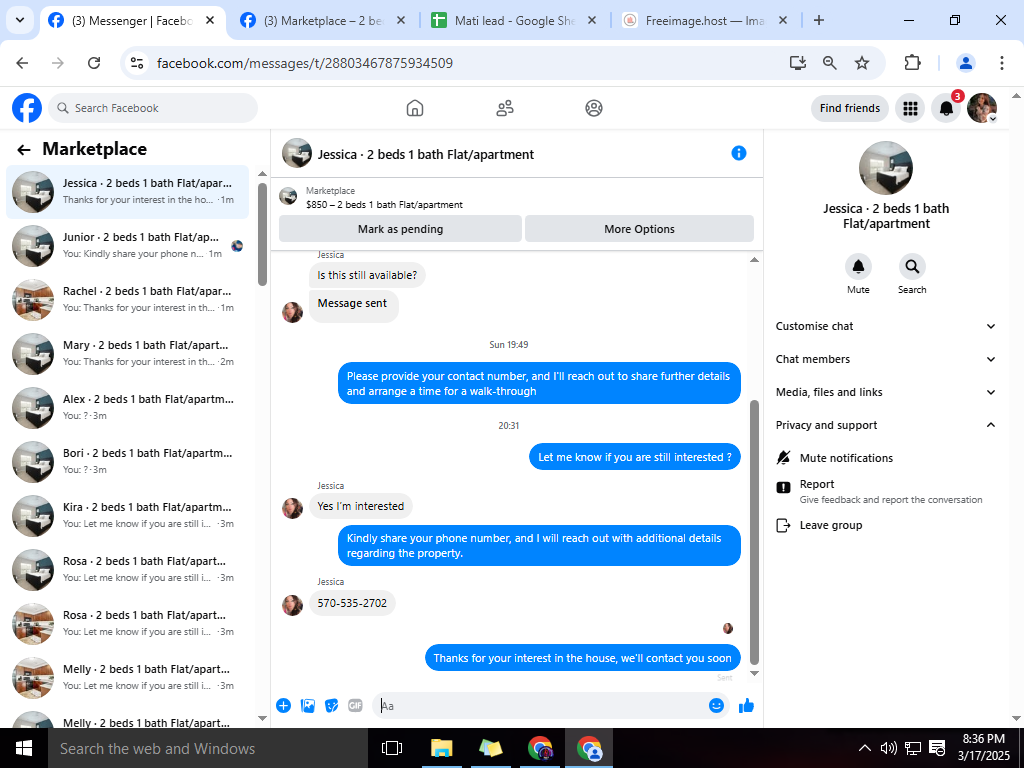Open the account profile picture menu
Image resolution: width=1024 pixels, height=768 pixels.
pyautogui.click(x=982, y=108)
